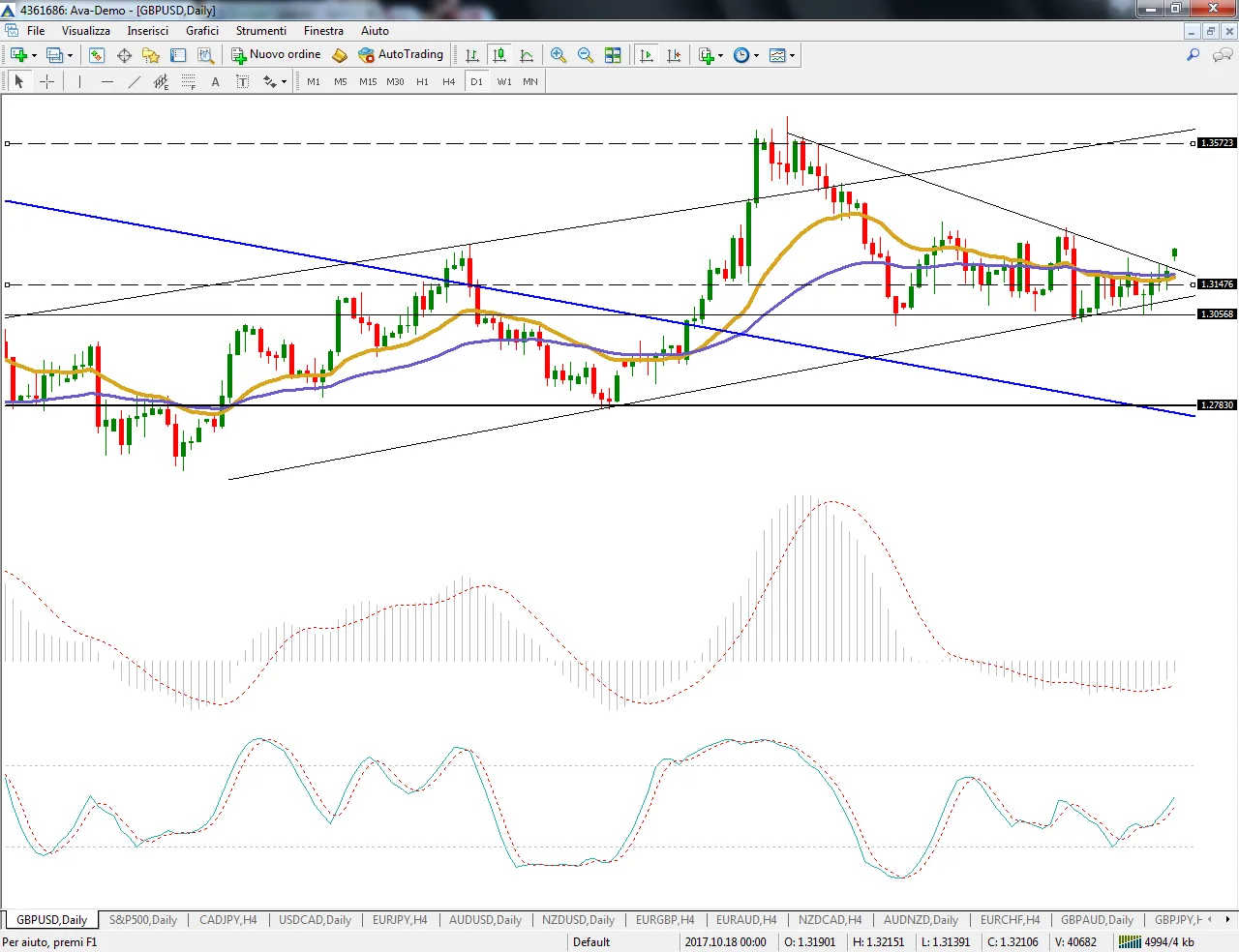The width and height of the screenshot is (1239, 952).
Task: Expand the new chart dropdown arrow
Action: tap(34, 55)
